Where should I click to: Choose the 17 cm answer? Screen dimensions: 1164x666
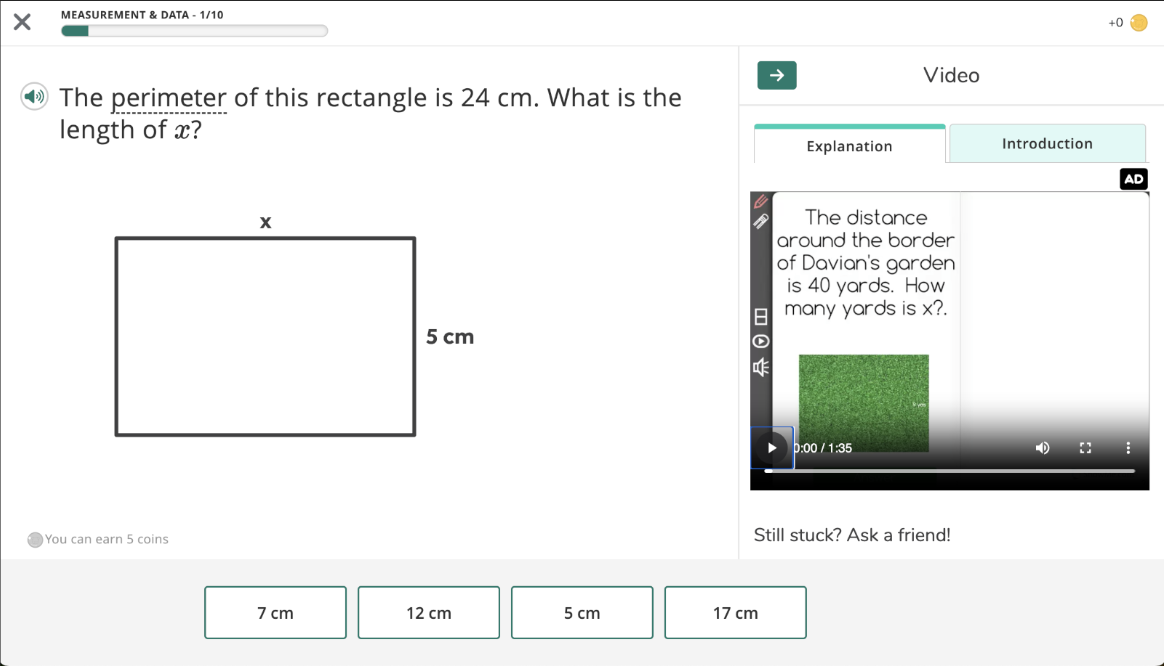click(735, 613)
